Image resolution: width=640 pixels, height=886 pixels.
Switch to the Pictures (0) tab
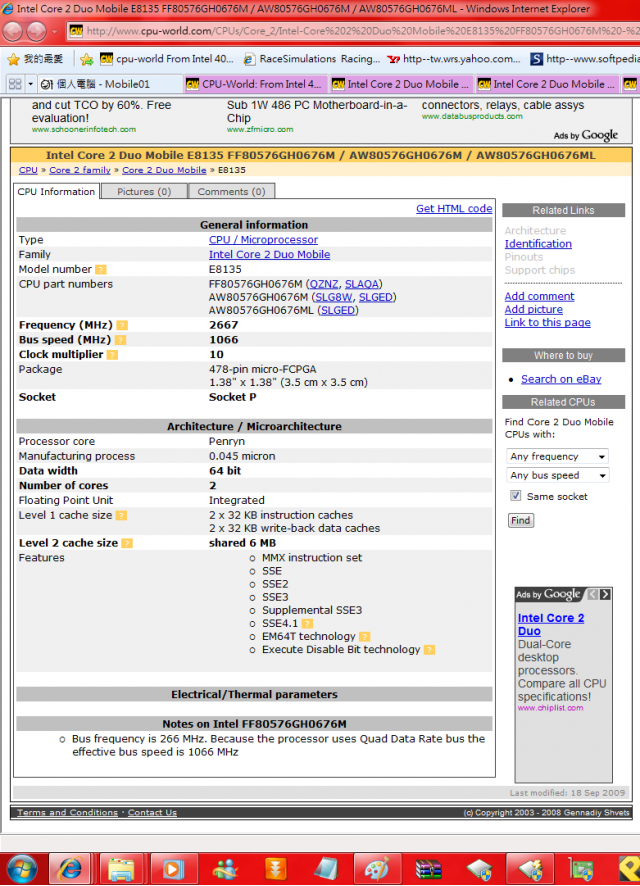tap(144, 192)
